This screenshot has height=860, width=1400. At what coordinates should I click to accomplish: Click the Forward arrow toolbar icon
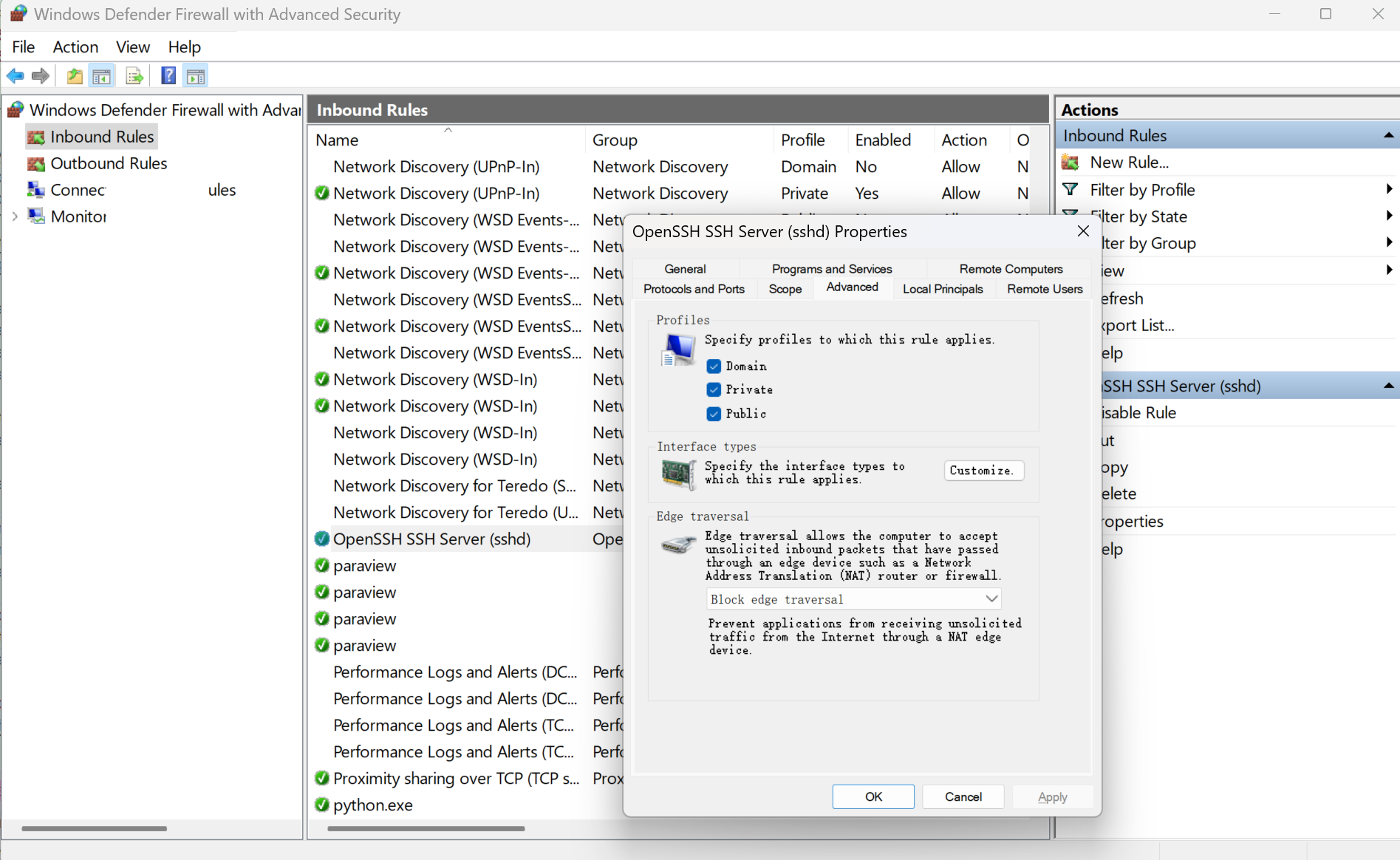click(41, 75)
